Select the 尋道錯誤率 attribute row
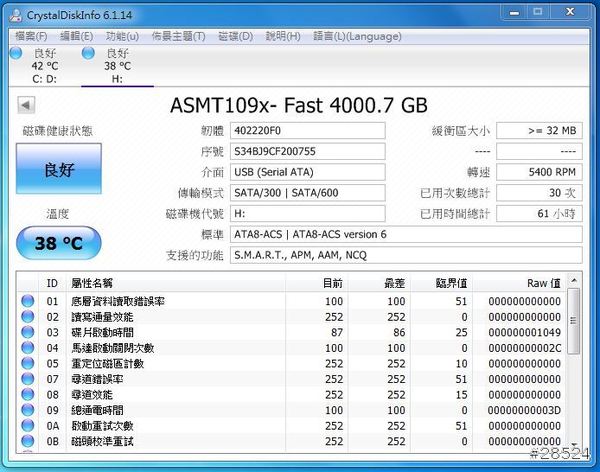Screen dimensions: 600x472 (x=292, y=379)
